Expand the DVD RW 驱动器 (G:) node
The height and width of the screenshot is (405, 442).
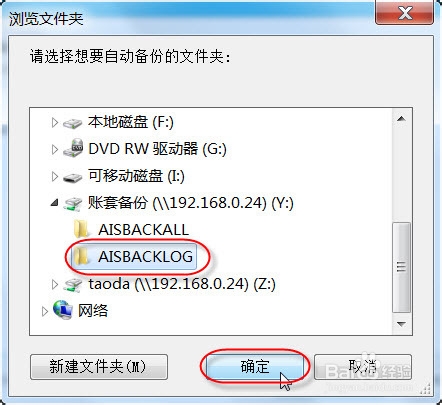pyautogui.click(x=55, y=149)
